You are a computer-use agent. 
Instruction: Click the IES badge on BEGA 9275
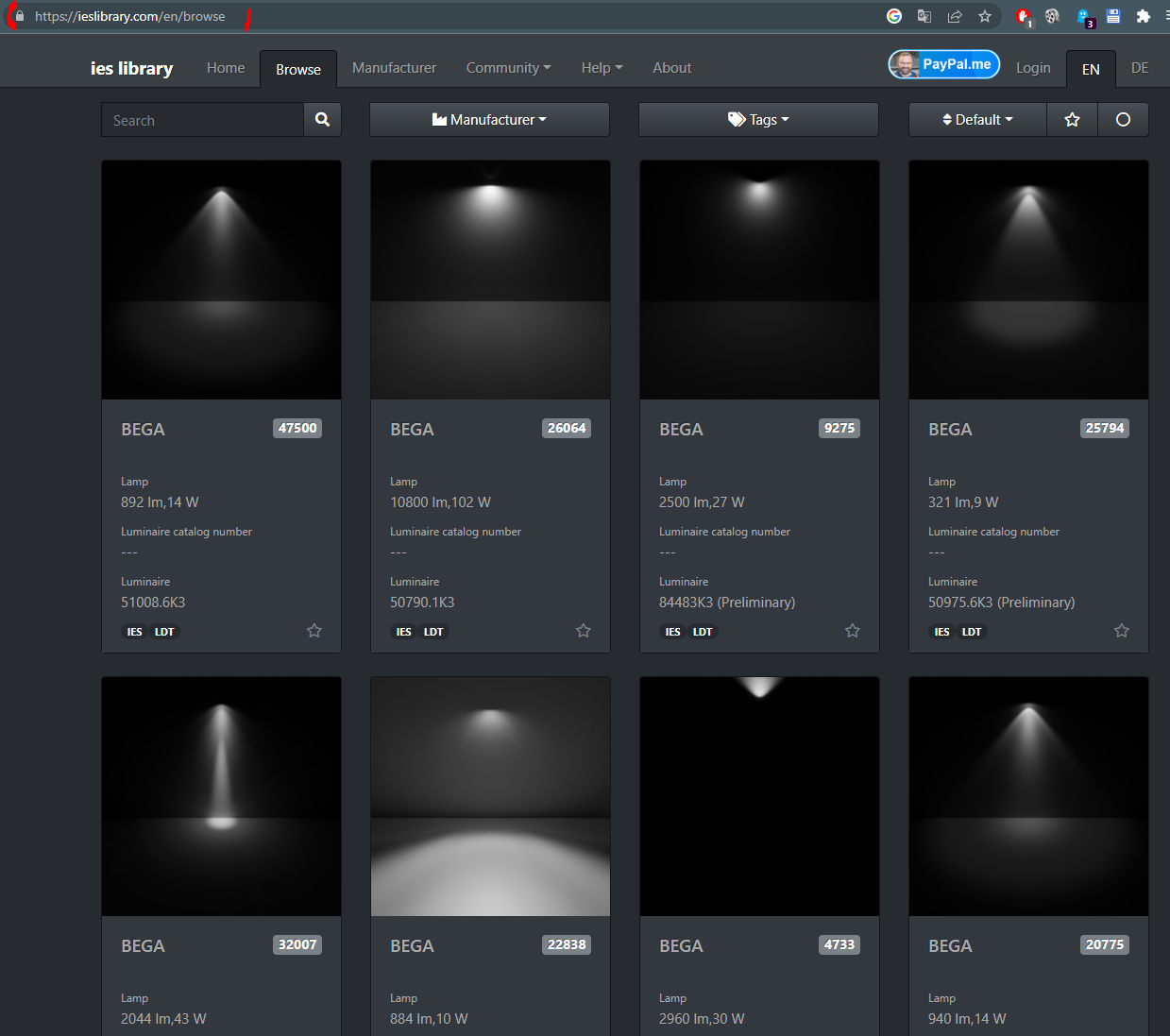pos(673,632)
